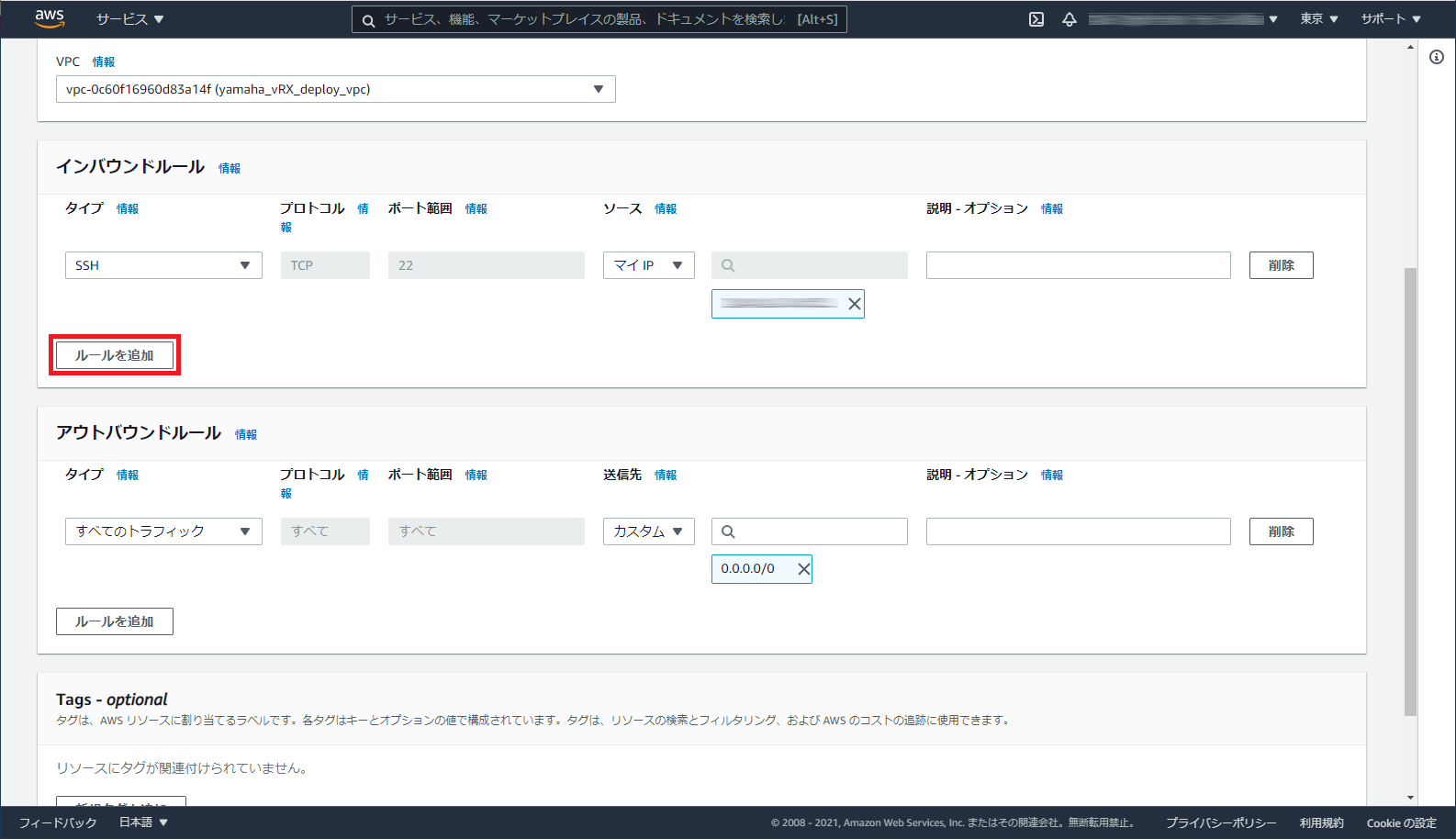Open the インバウンドルール 情報 link
Viewport: 1456px width, 839px height.
coord(230,168)
